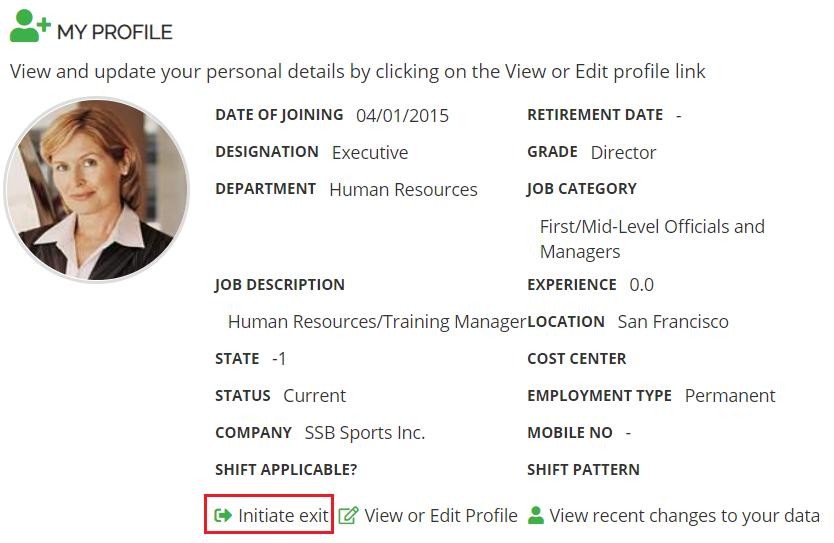Click the green person icon for recent changes

(536, 516)
